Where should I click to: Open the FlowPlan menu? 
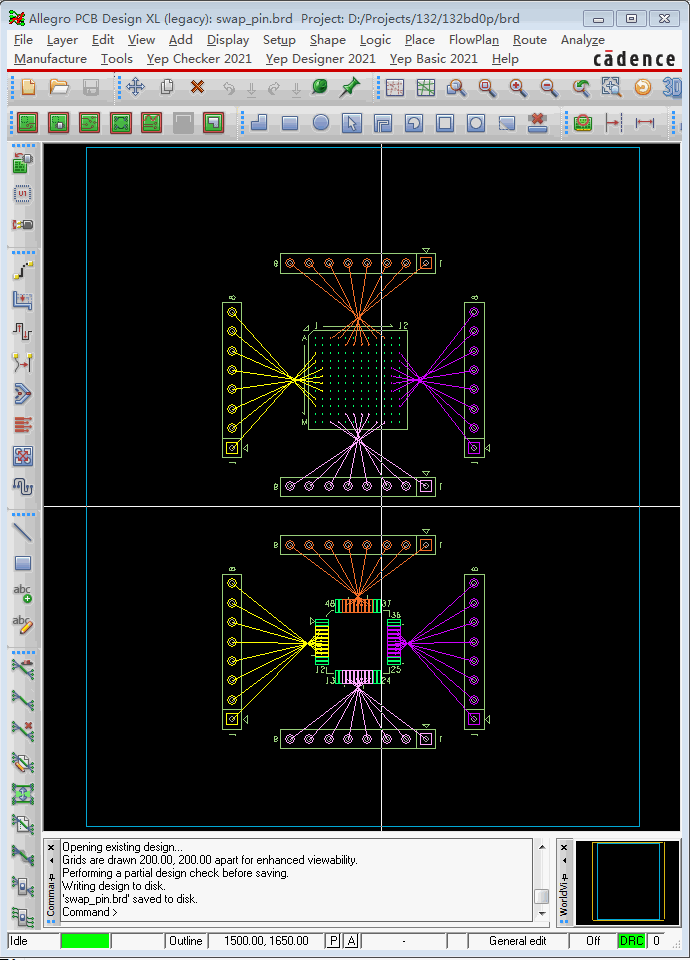pos(473,40)
